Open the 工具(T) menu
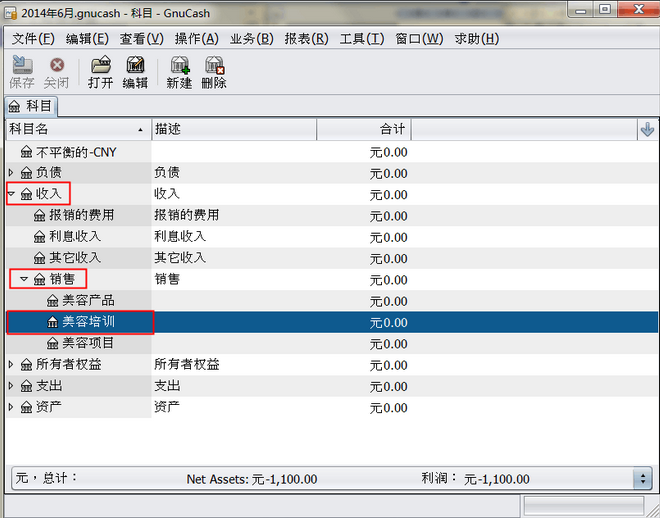Image resolution: width=660 pixels, height=518 pixels. coord(362,39)
